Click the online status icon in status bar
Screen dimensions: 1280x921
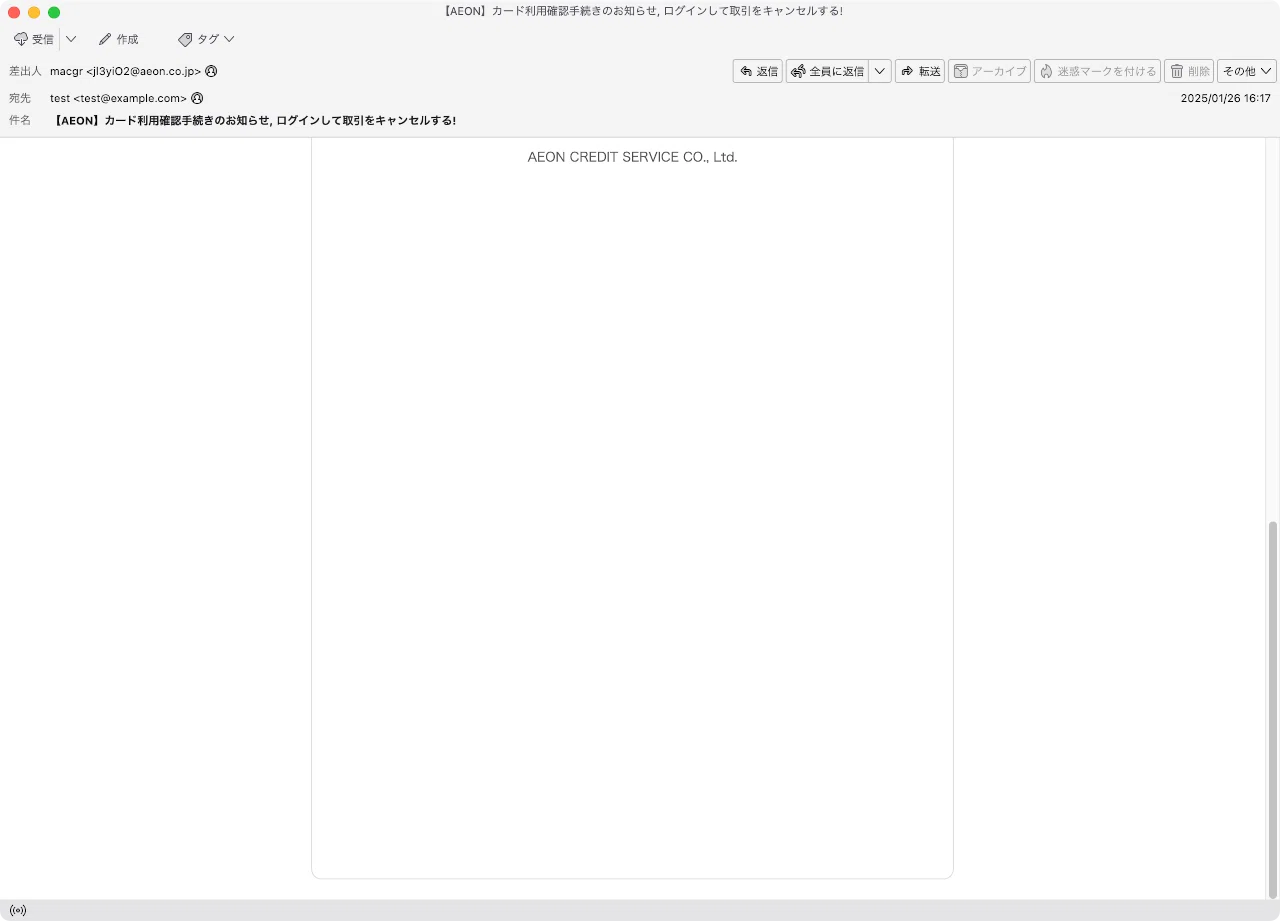18,911
